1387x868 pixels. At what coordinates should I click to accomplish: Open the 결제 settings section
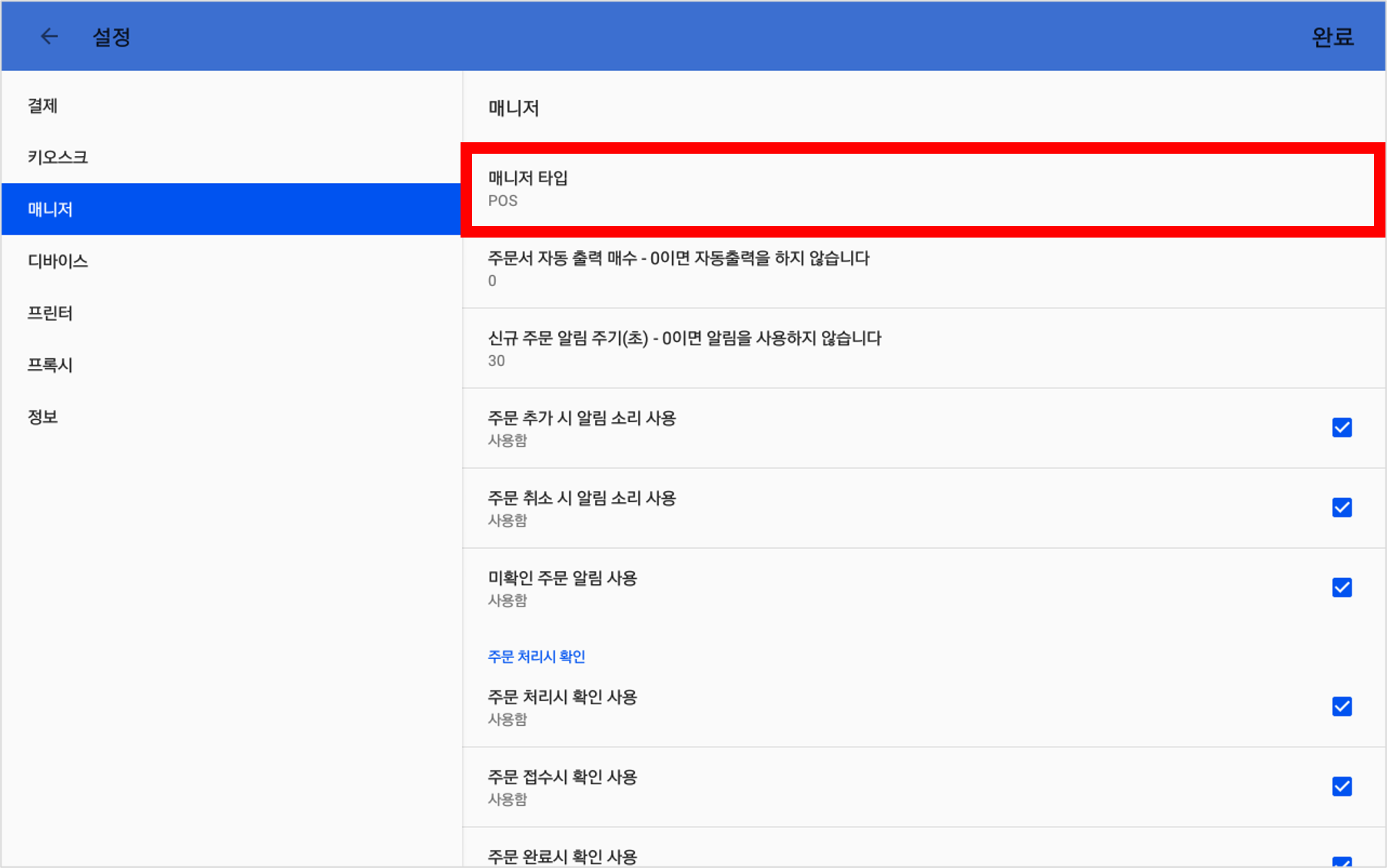click(231, 105)
